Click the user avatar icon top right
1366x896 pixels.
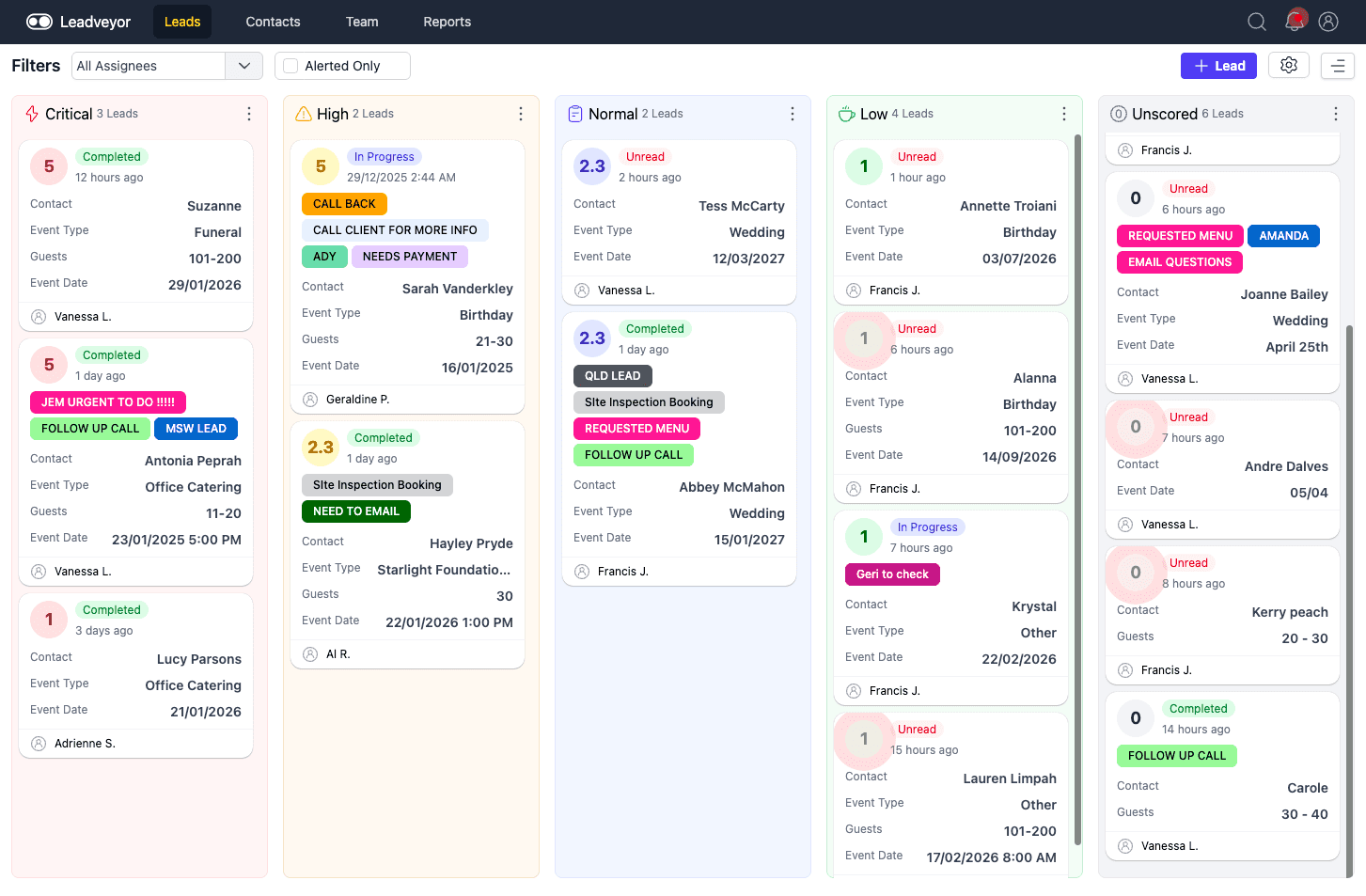point(1327,21)
